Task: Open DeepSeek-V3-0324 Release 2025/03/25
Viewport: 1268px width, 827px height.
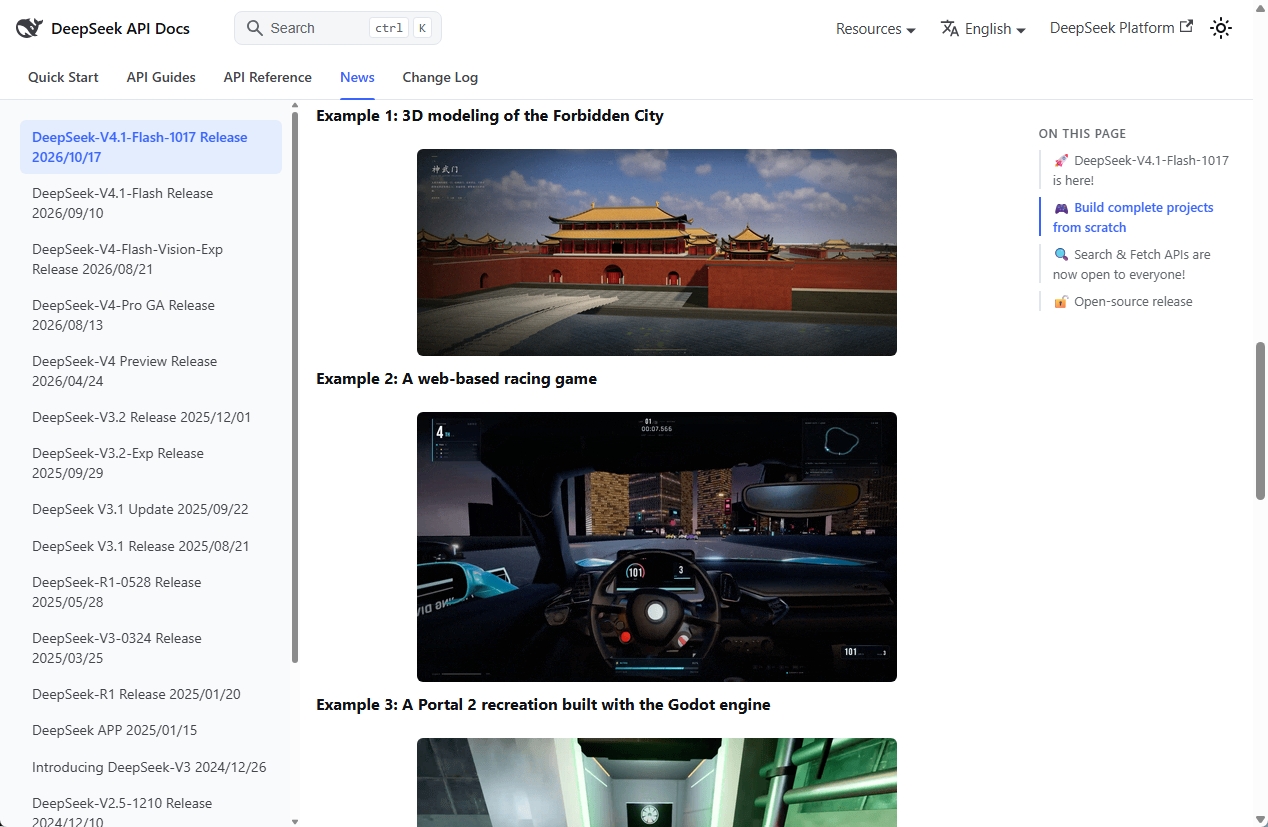Action: (151, 648)
